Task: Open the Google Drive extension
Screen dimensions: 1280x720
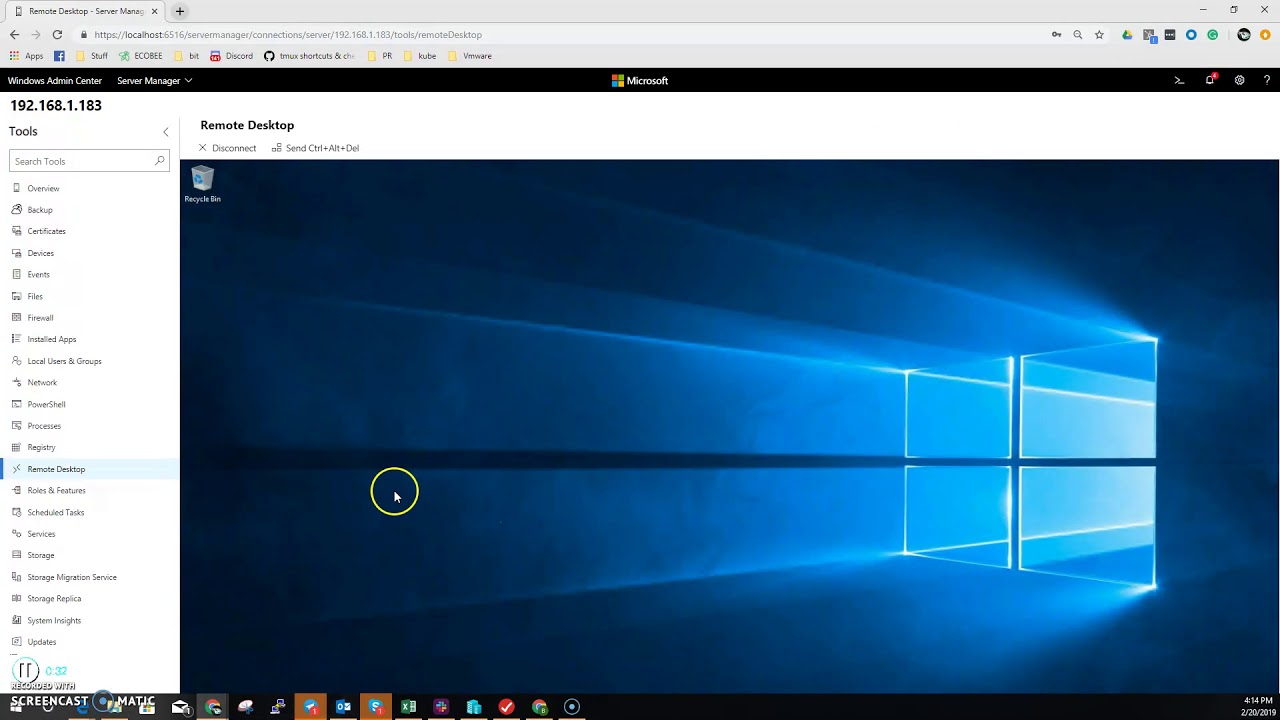Action: tap(1127, 34)
